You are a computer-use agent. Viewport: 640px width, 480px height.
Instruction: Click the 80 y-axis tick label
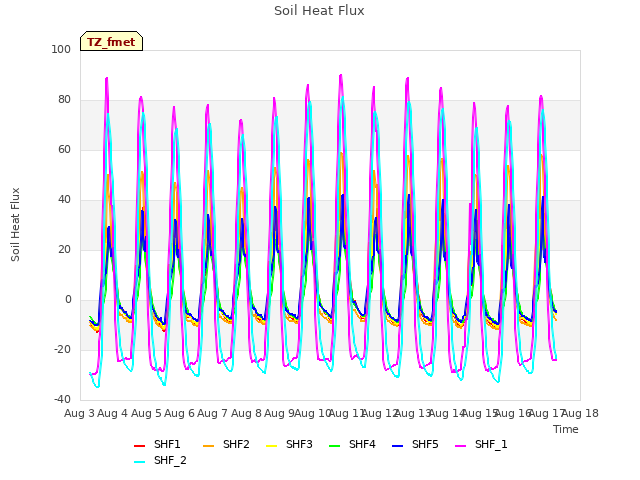[64, 100]
